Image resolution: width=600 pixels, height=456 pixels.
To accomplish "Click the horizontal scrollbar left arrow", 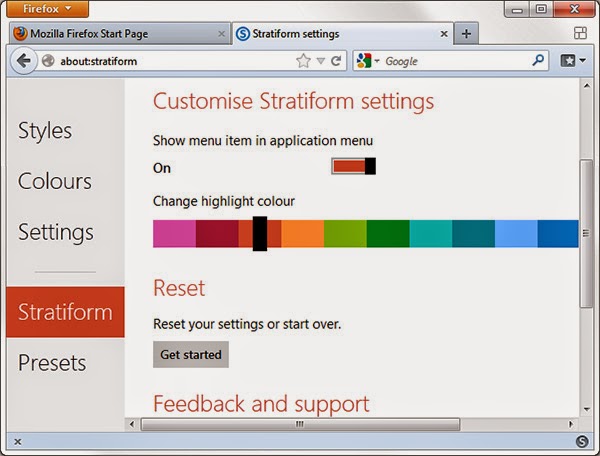I will (x=132, y=424).
